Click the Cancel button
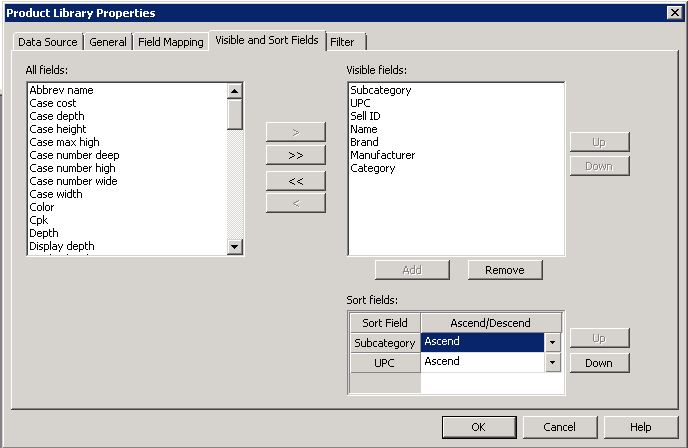This screenshot has height=448, width=688. click(559, 427)
